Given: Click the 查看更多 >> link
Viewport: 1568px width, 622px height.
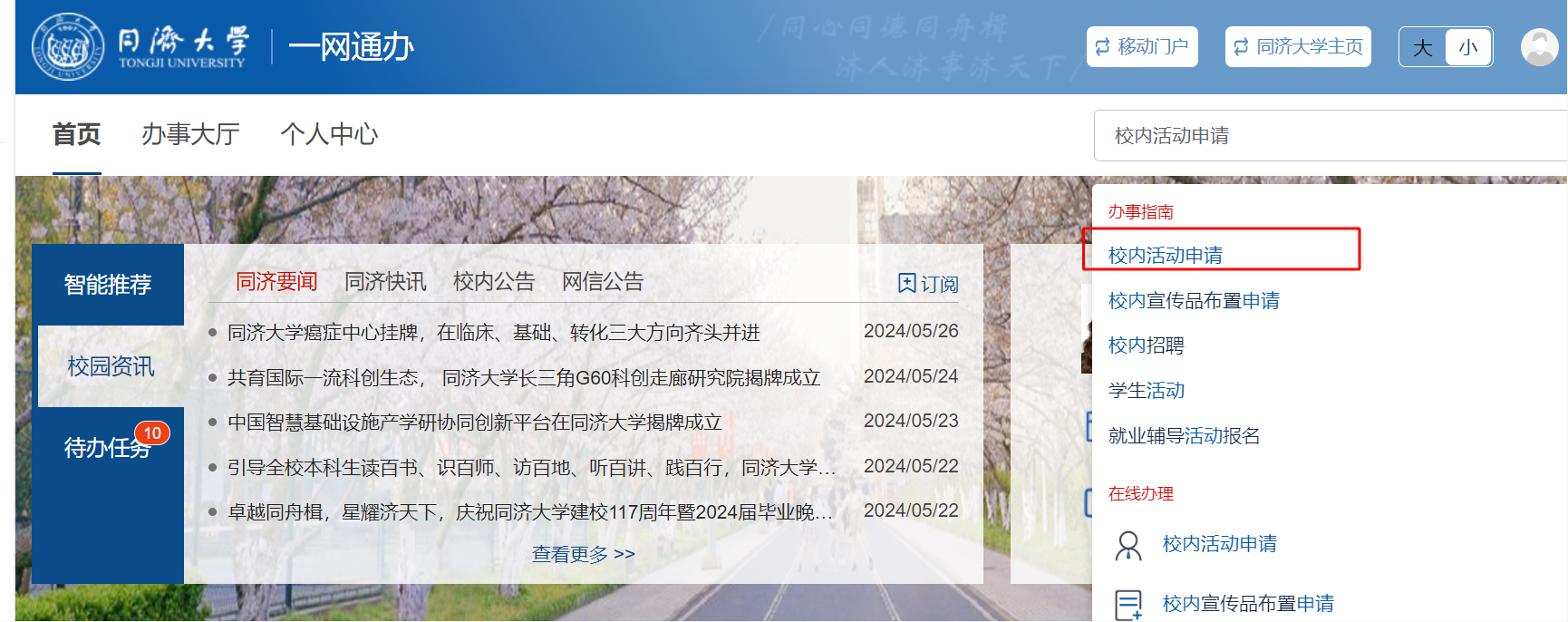Looking at the screenshot, I should click(x=584, y=554).
